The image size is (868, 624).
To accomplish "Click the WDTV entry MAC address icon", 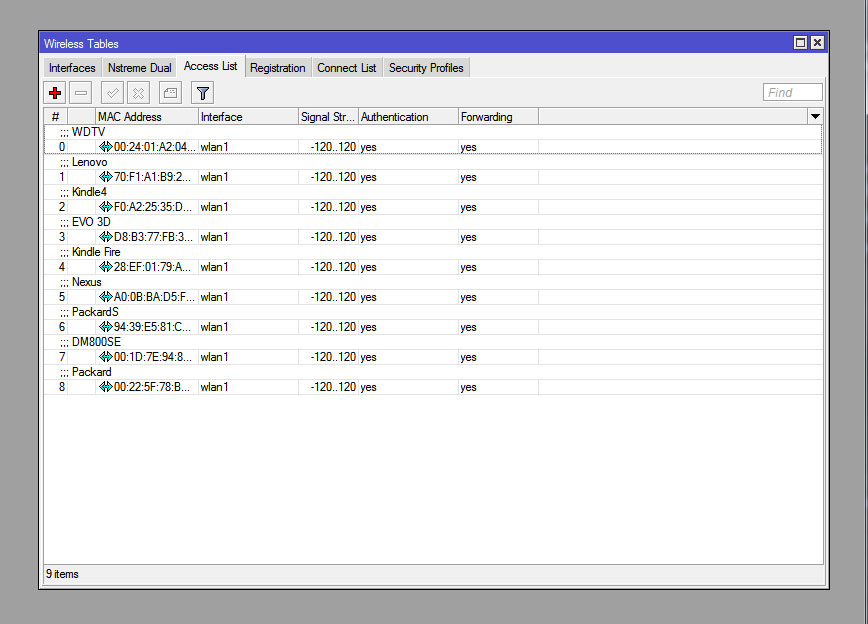I will pos(105,147).
